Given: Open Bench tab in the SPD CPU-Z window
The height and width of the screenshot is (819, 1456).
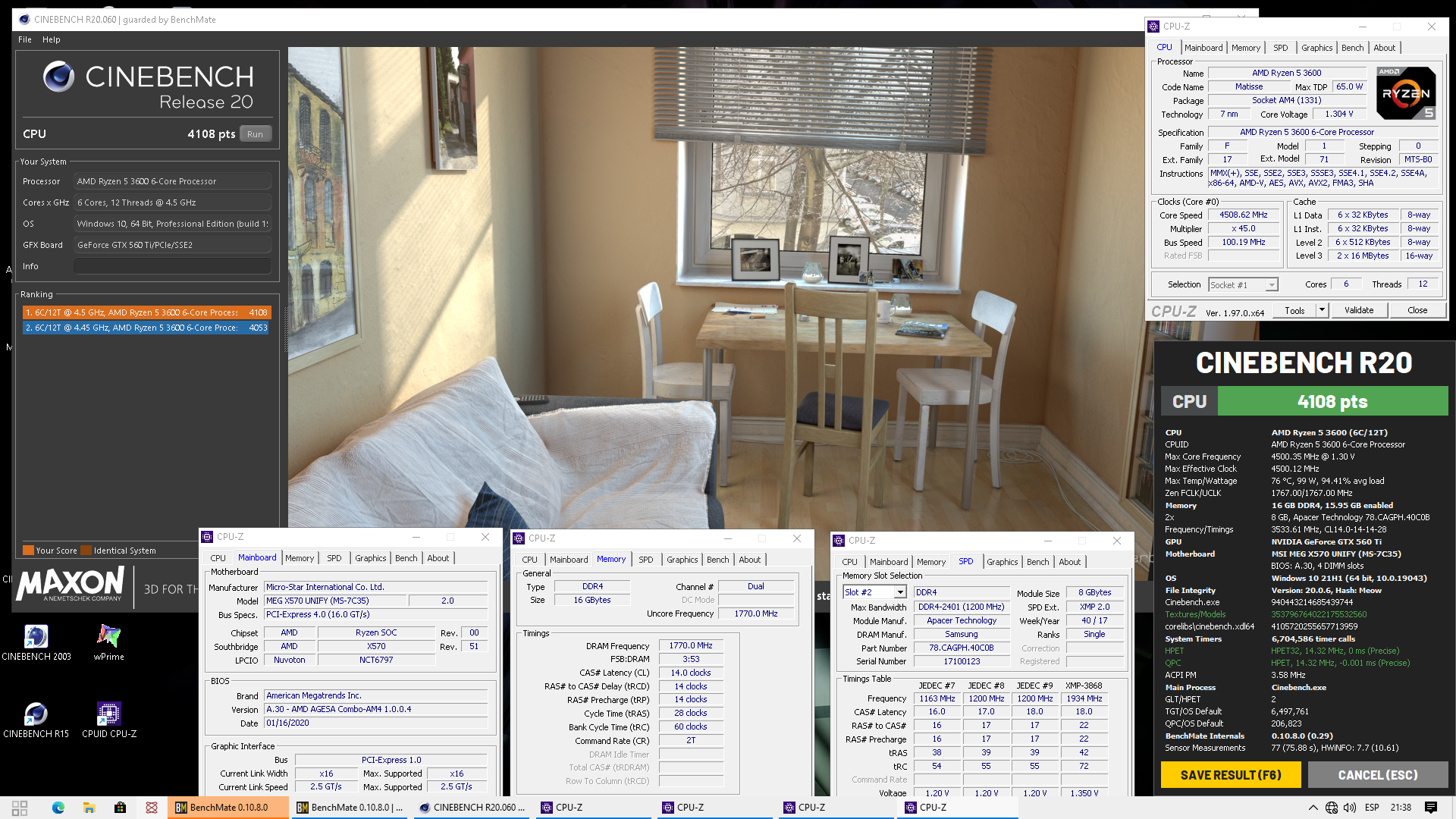Looking at the screenshot, I should [1038, 562].
